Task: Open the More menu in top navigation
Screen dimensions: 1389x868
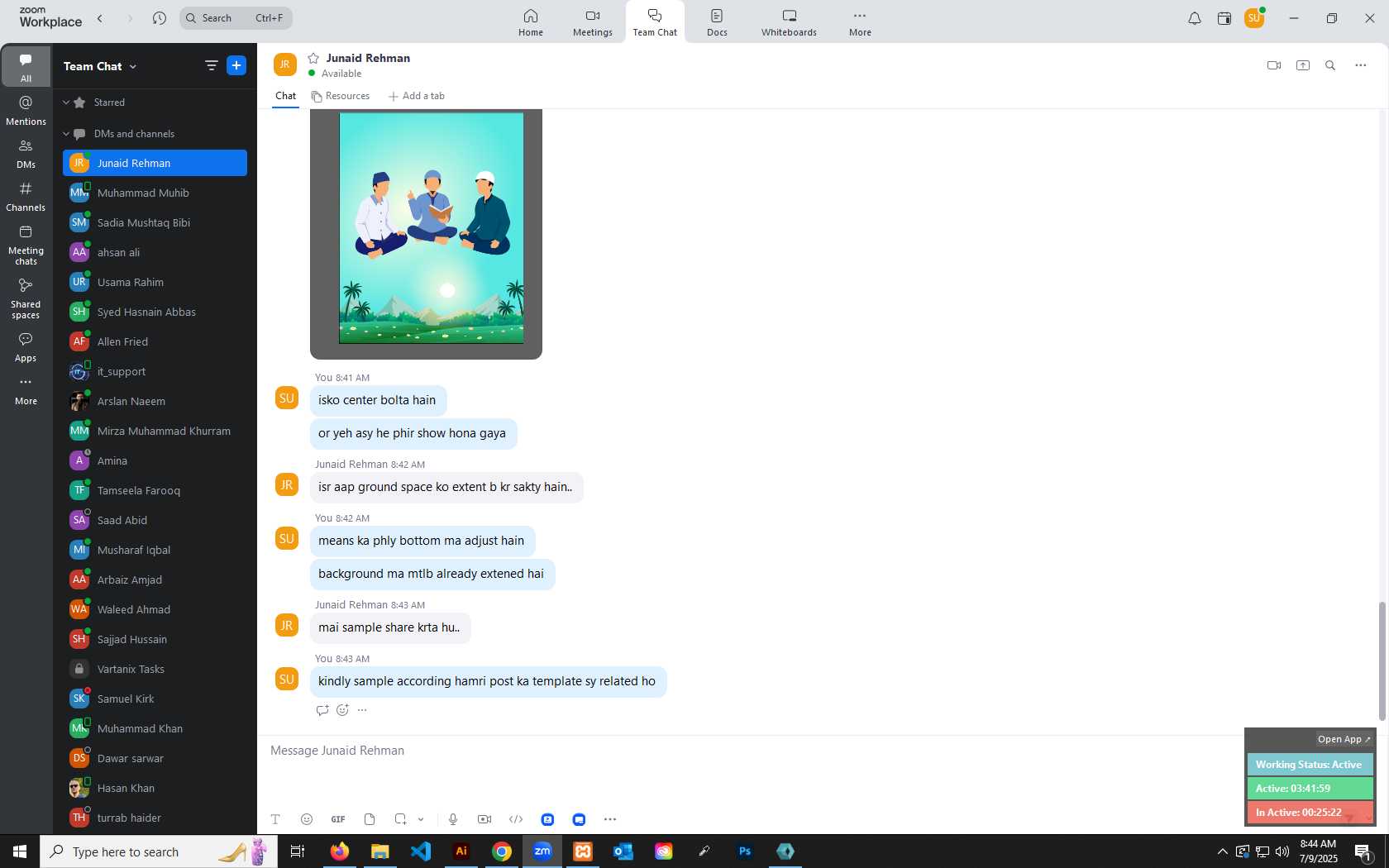Action: coord(860,22)
